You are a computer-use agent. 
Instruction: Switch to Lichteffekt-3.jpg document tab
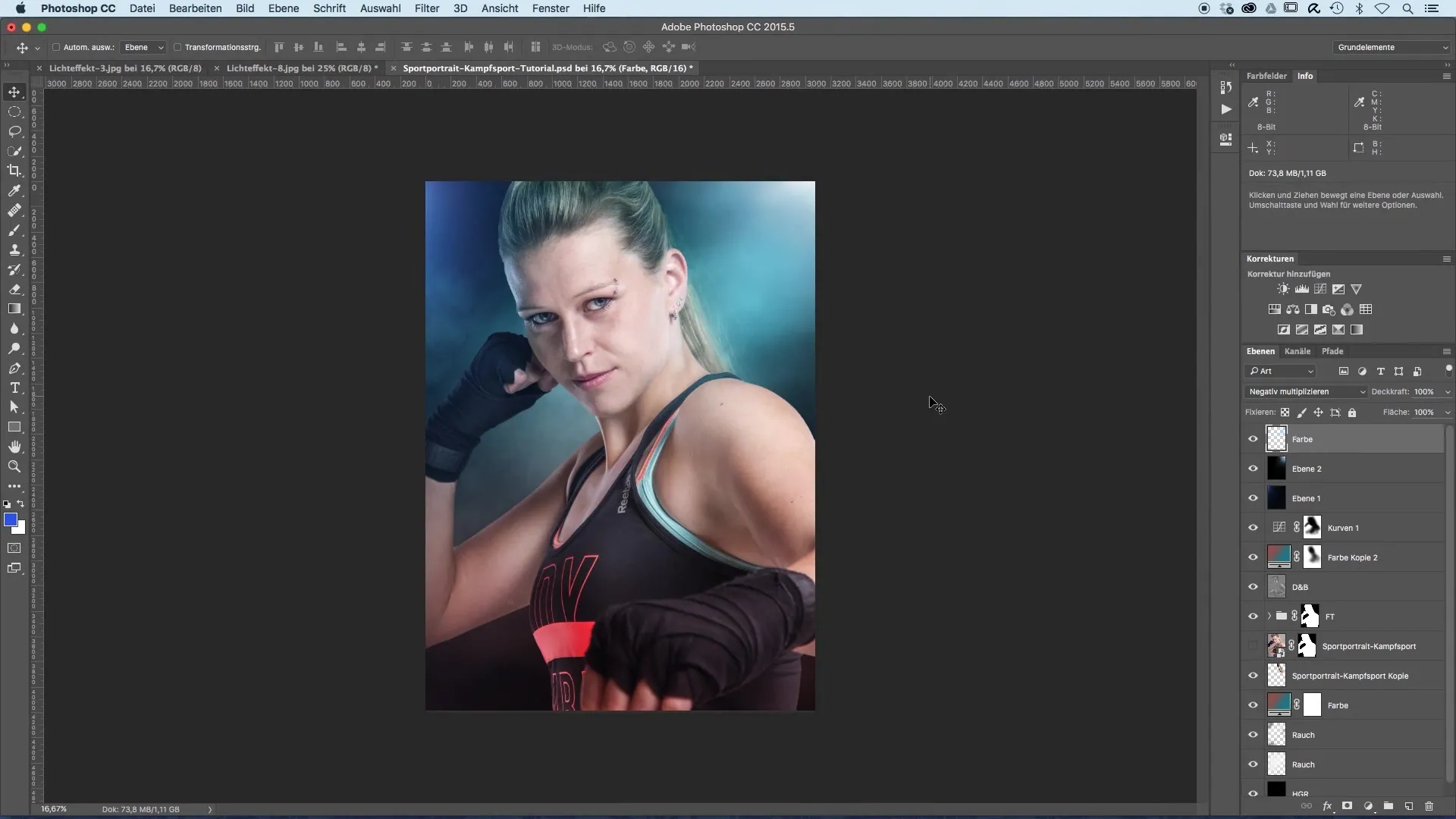125,68
